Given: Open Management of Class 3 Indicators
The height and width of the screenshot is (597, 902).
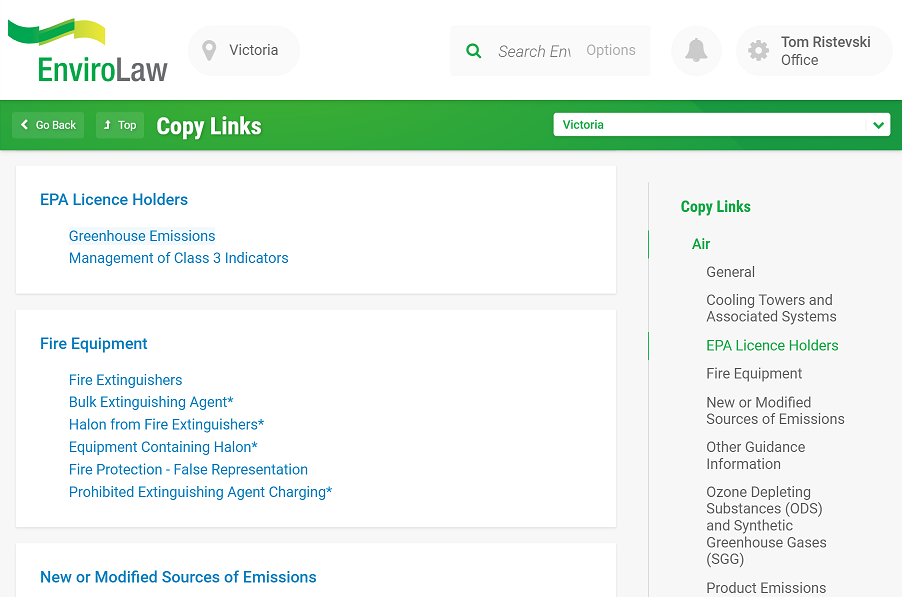Looking at the screenshot, I should point(178,258).
